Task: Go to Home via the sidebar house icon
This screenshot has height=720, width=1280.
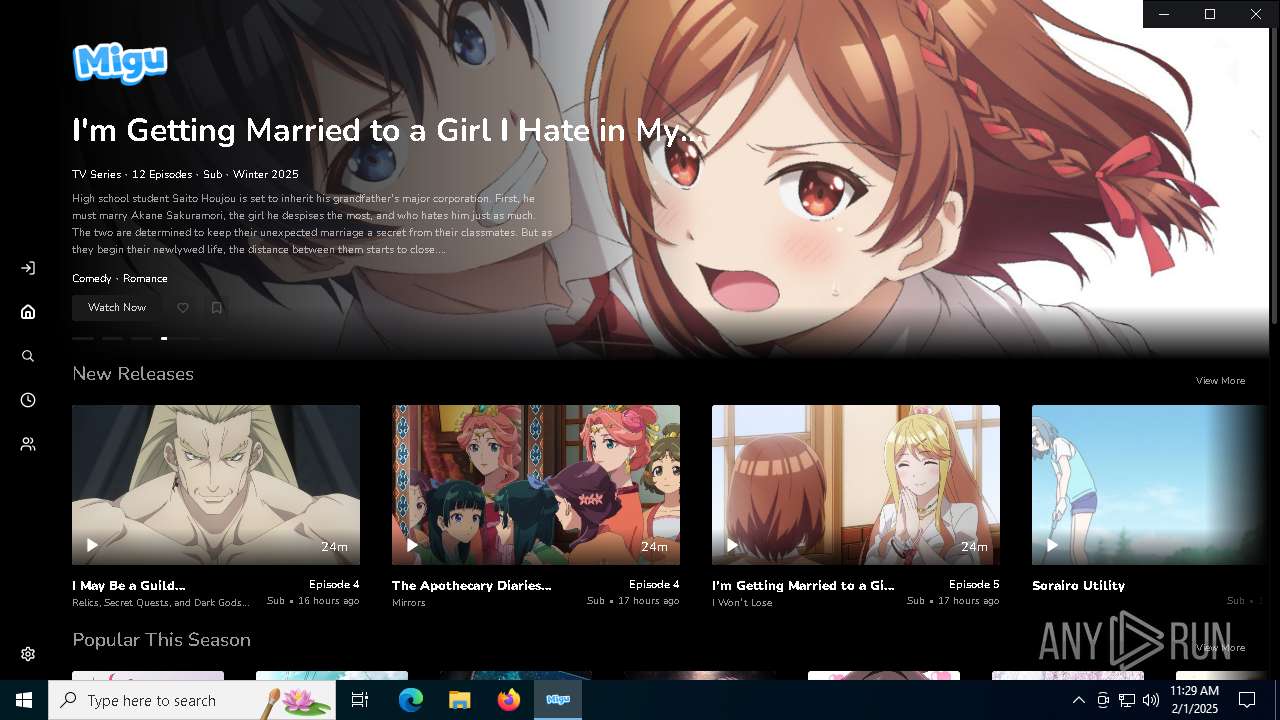Action: click(28, 312)
